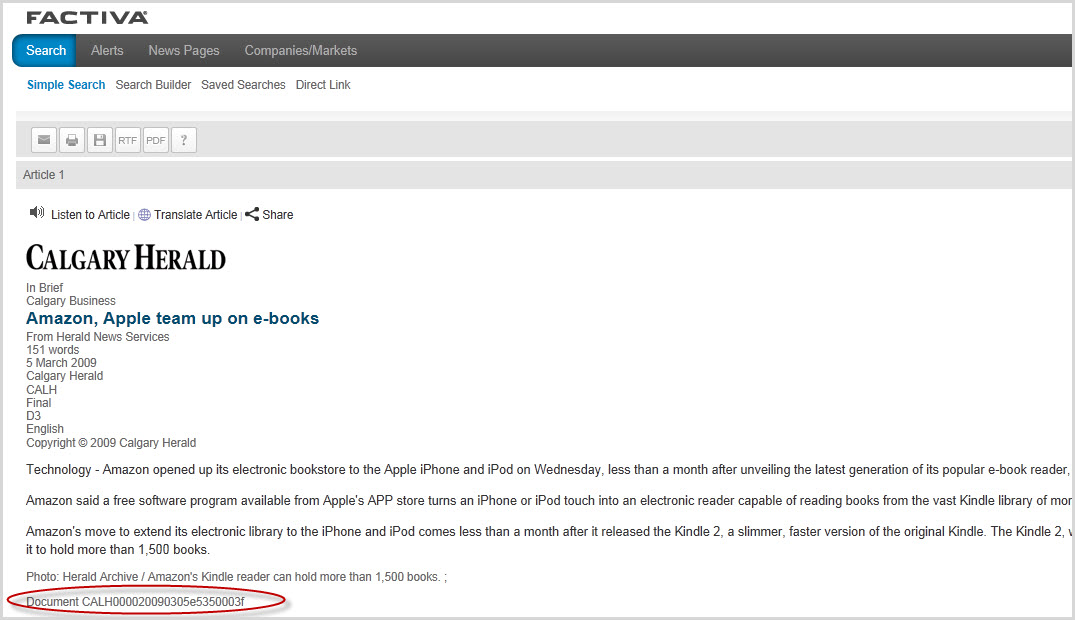Export the article as RTF

[128, 140]
